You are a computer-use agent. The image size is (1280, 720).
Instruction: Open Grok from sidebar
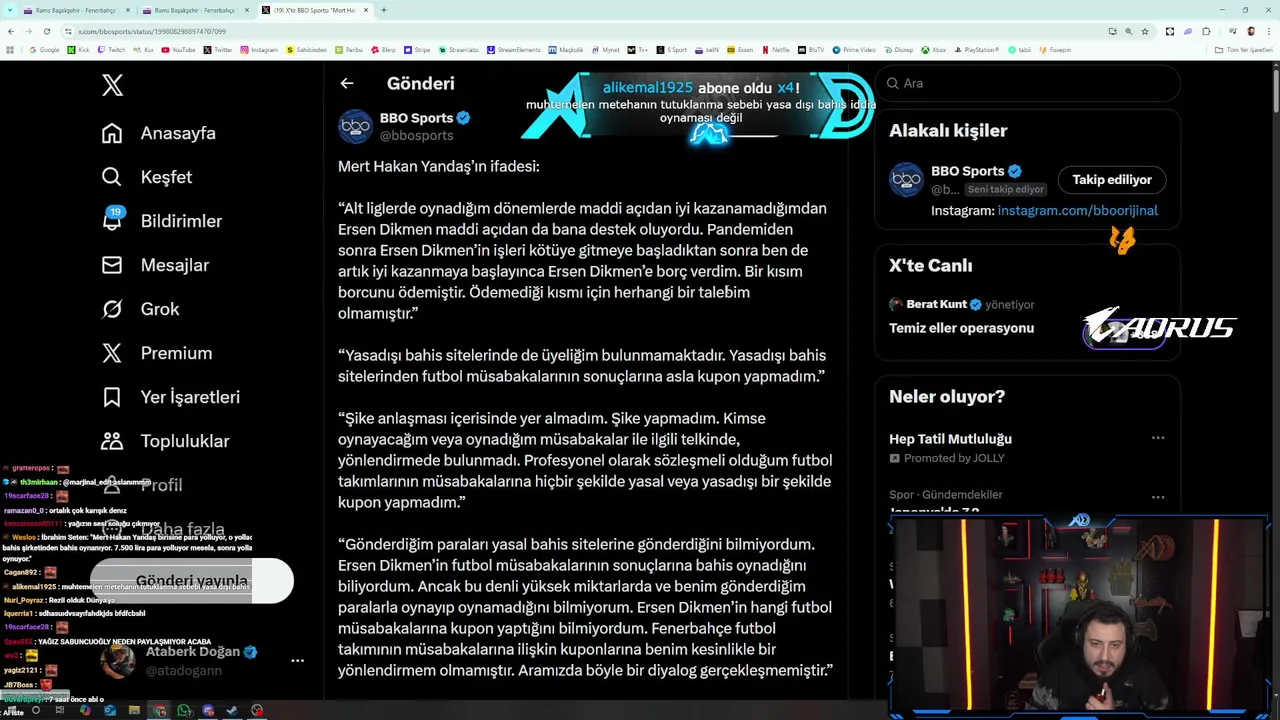140,309
